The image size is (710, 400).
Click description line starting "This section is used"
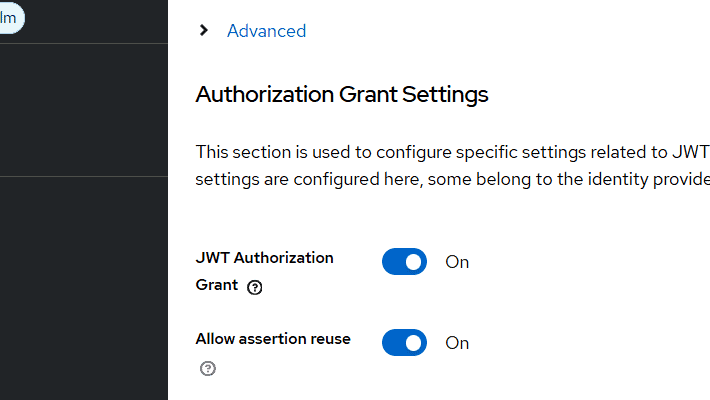452,152
